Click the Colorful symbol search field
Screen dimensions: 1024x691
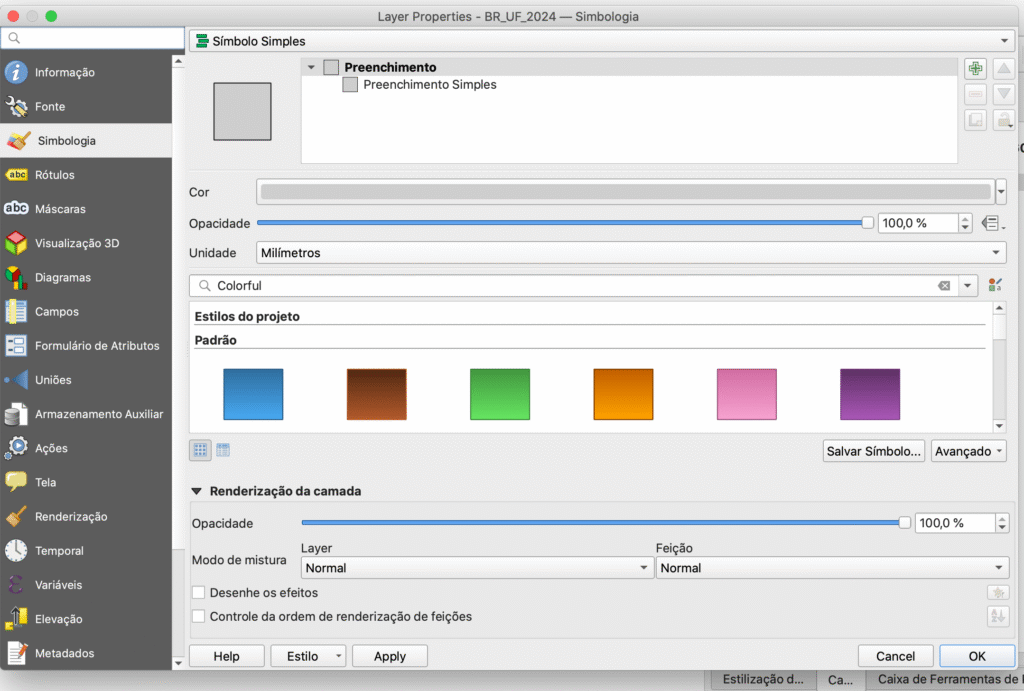click(575, 285)
